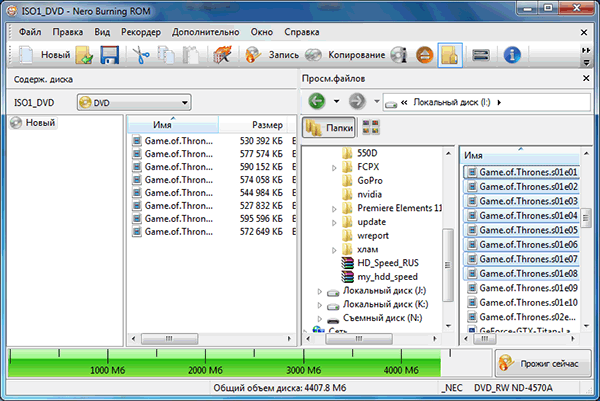Select file Game.of.Thrones.s01e01 in browser
The image size is (600, 401).
(x=522, y=172)
